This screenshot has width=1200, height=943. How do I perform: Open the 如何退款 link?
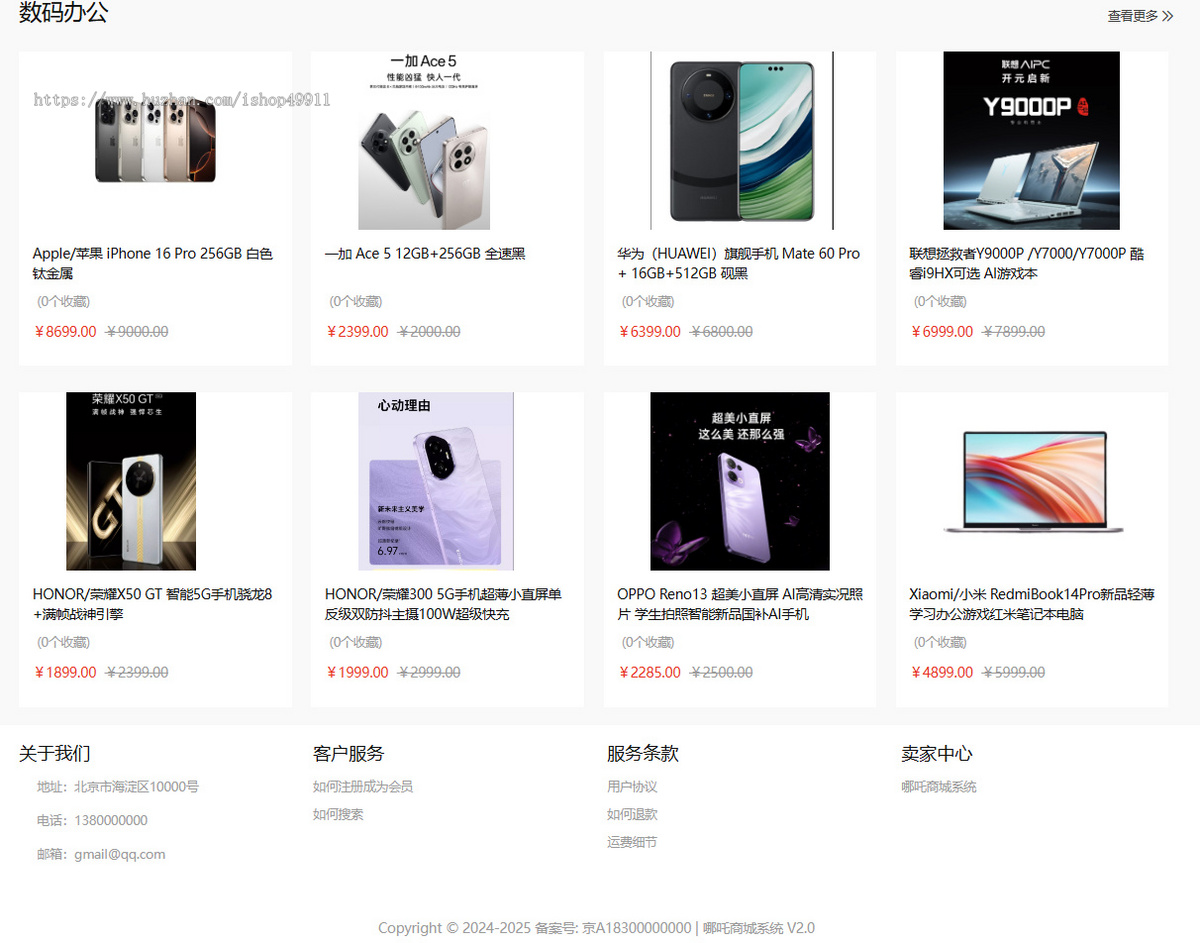click(x=632, y=815)
